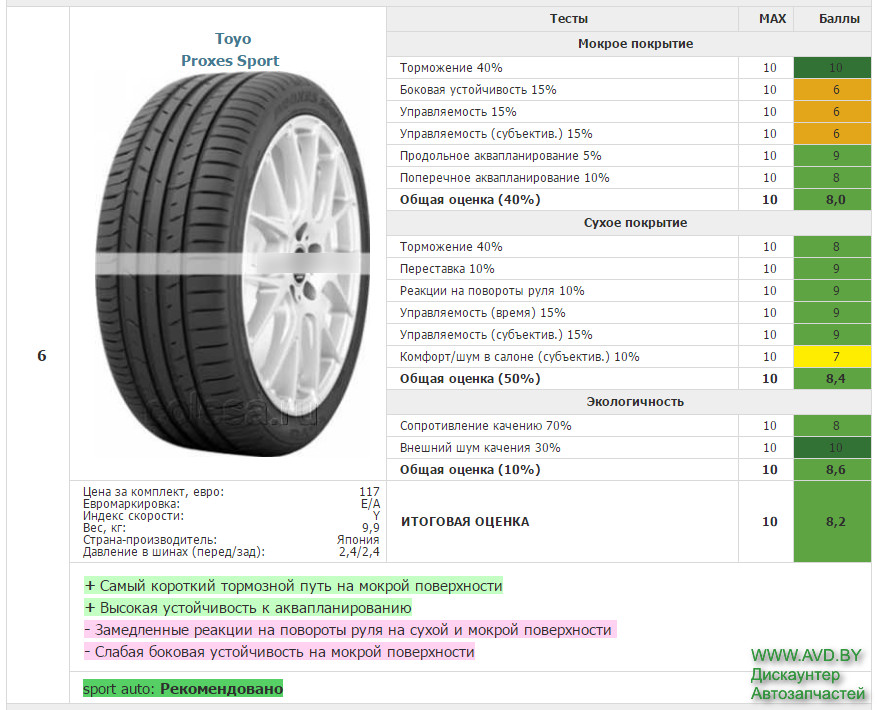Click 'Комфорт/шум в салоне (субъектив.) 10%' label
This screenshot has height=710, width=878.
pos(519,357)
